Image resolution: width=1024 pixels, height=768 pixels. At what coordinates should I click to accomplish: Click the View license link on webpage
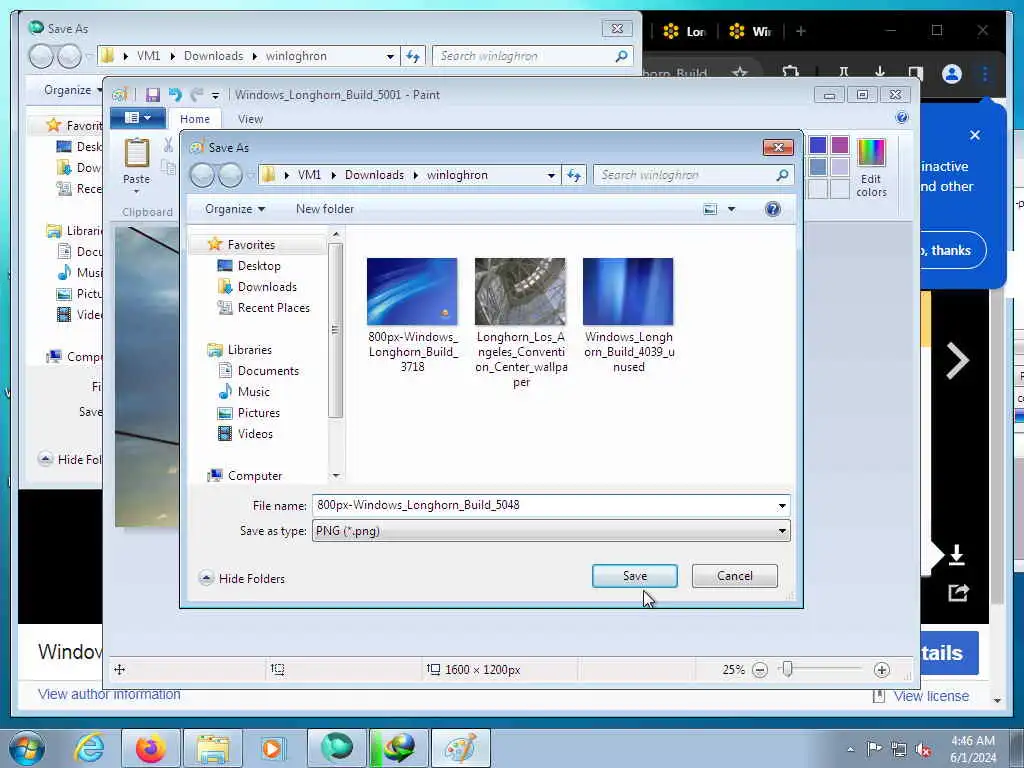pyautogui.click(x=931, y=696)
